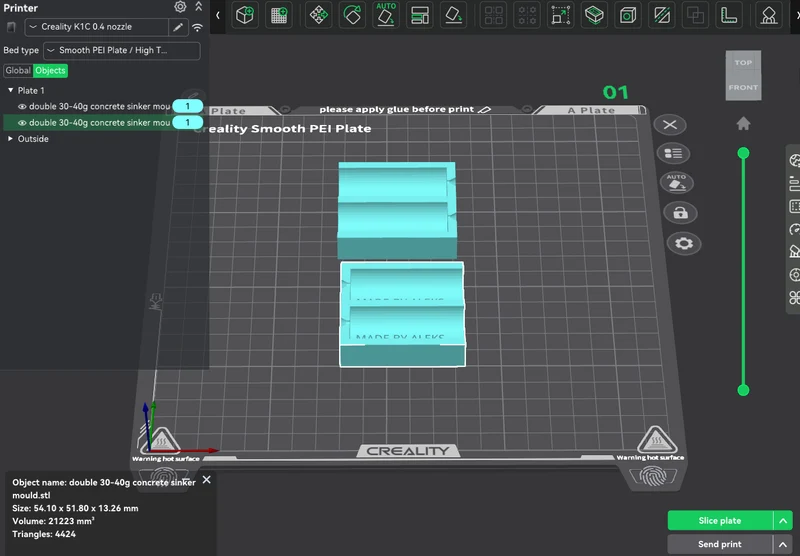Image resolution: width=800 pixels, height=556 pixels.
Task: Click the Add object cube icon
Action: coord(245,15)
